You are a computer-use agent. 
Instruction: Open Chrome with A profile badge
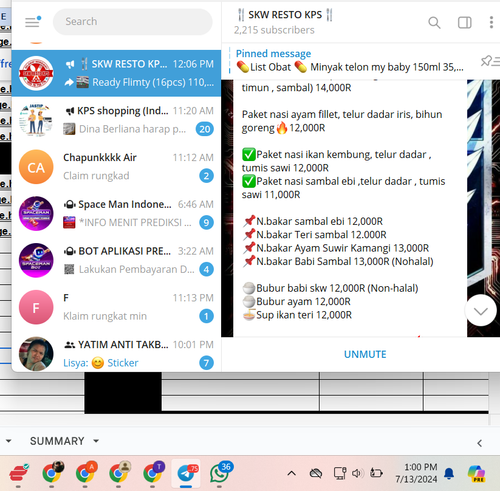tap(85, 473)
